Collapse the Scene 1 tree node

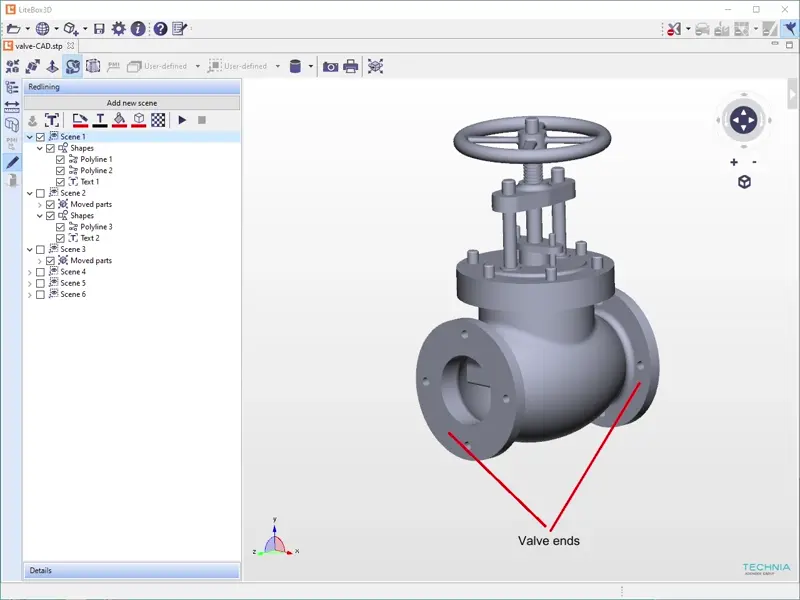30,137
